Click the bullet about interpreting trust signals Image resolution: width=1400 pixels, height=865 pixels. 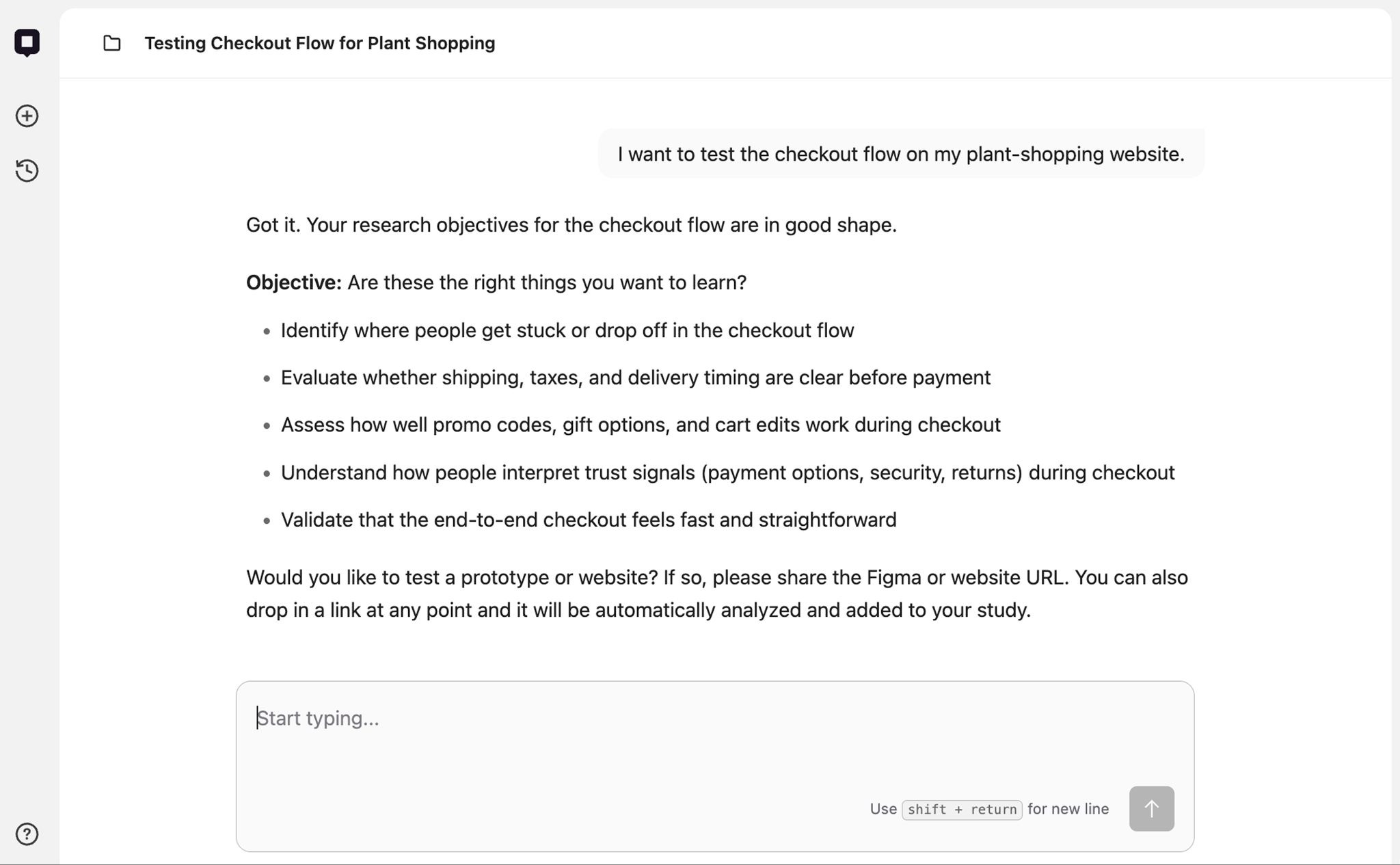727,473
